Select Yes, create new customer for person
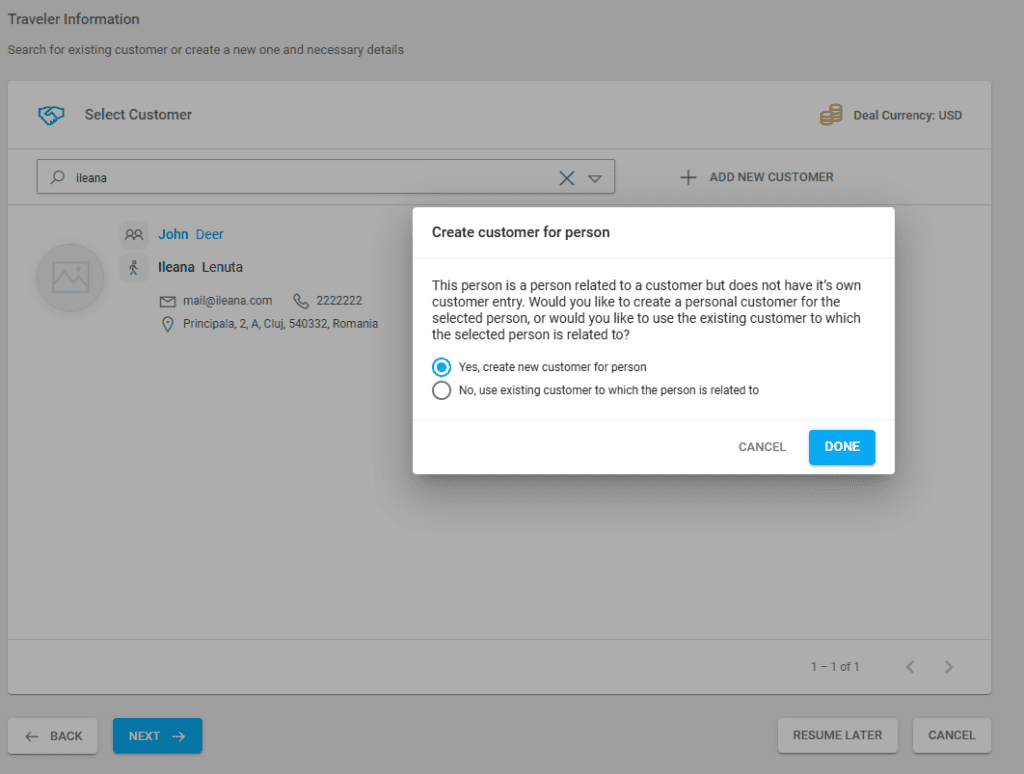 click(441, 367)
